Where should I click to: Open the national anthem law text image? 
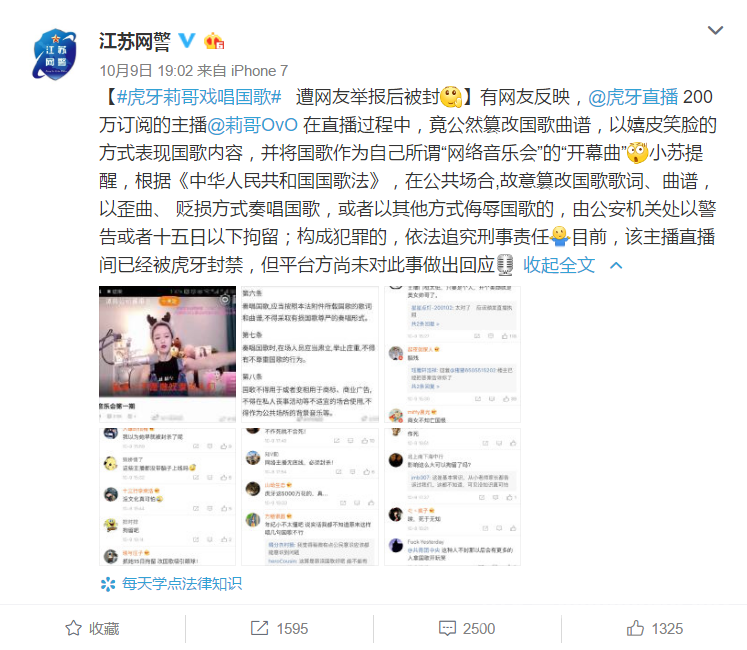[x=310, y=354]
